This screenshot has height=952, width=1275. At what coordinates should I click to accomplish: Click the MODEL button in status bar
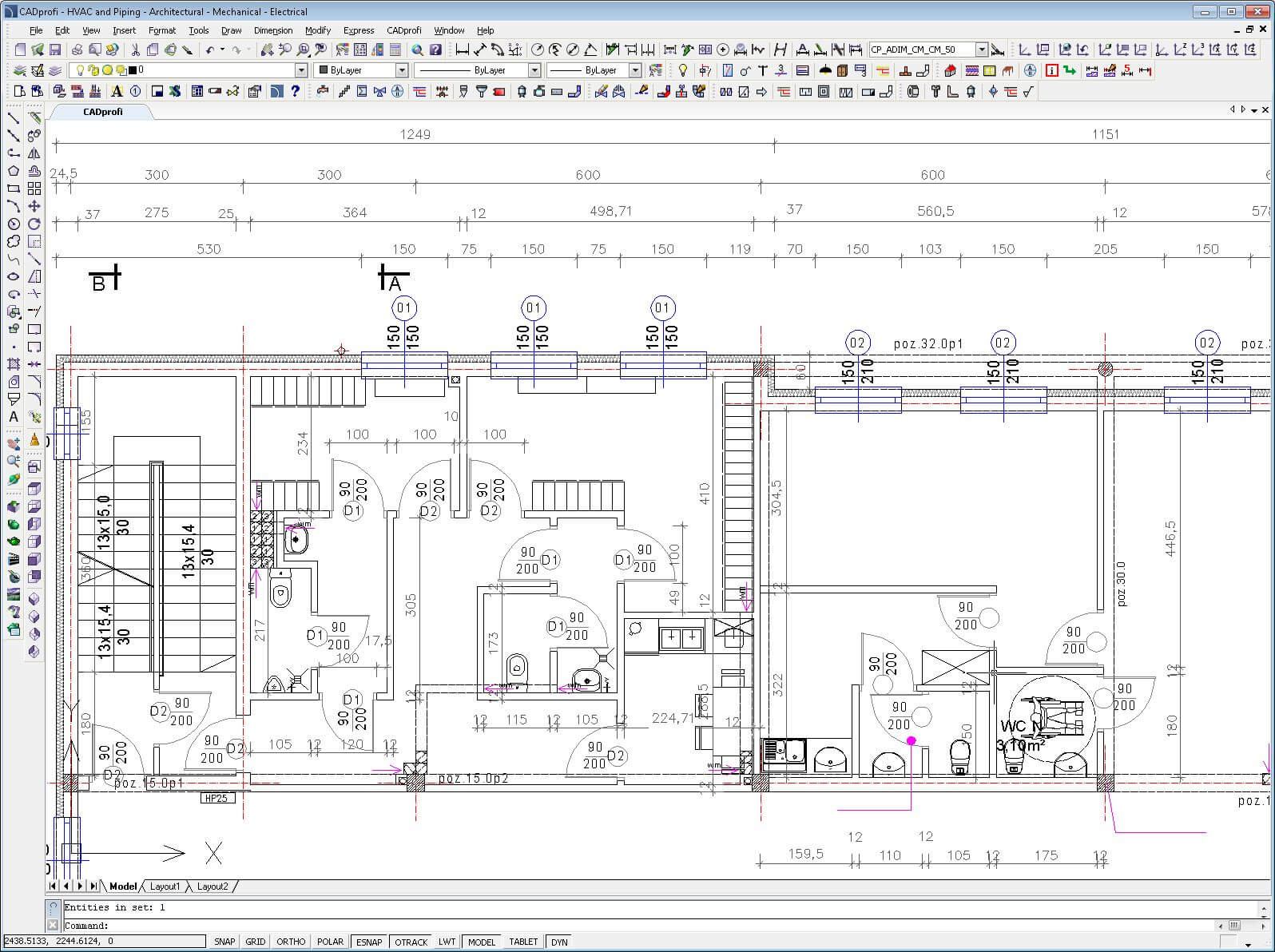(x=482, y=942)
